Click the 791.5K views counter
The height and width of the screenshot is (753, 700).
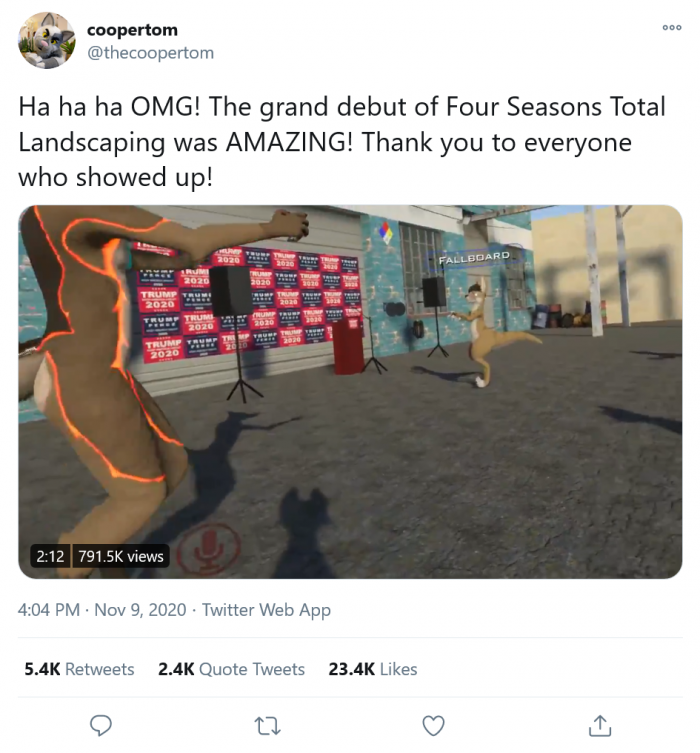pos(121,556)
